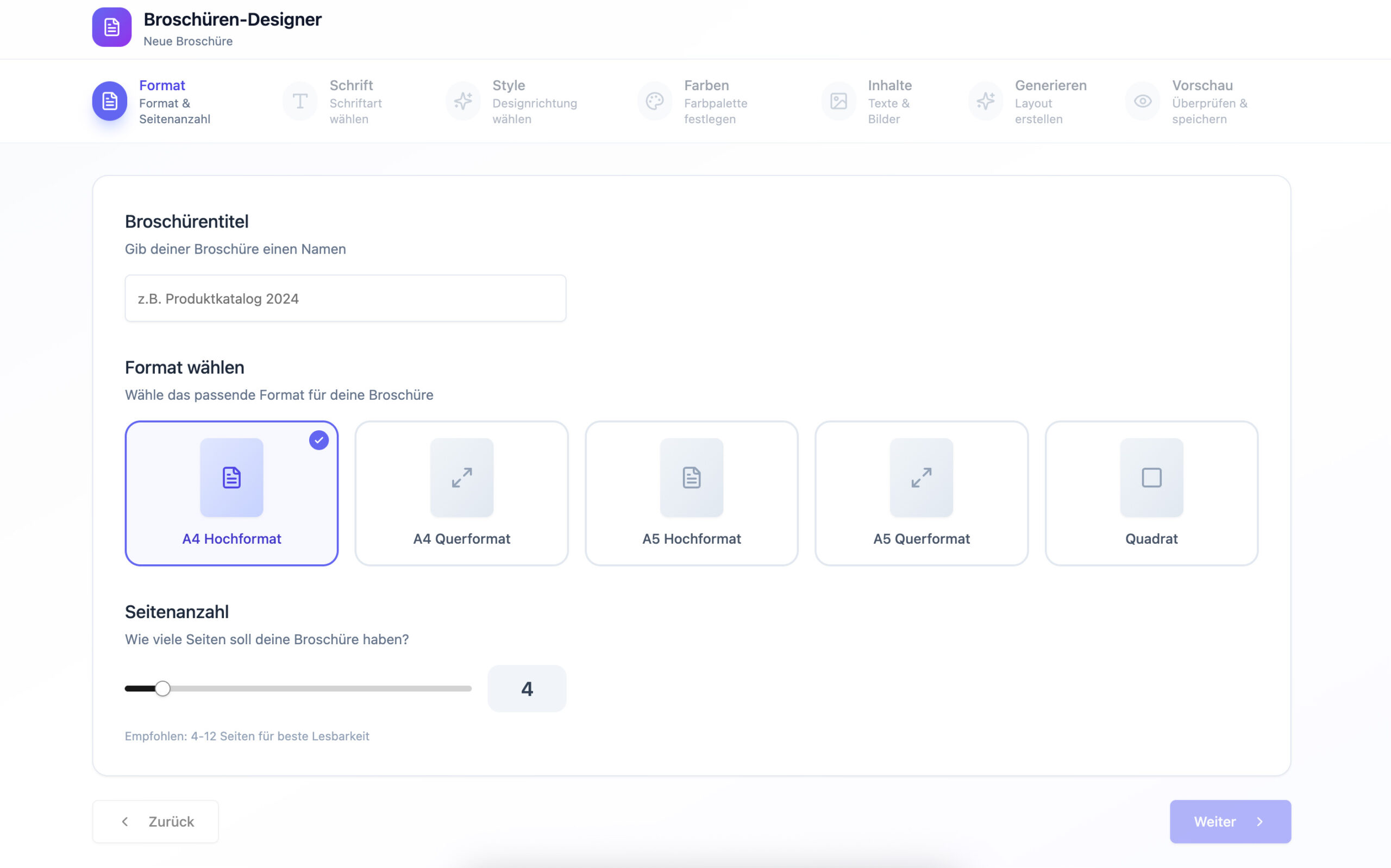This screenshot has width=1391, height=868.
Task: Pick the Quadrat format option
Action: click(1151, 493)
